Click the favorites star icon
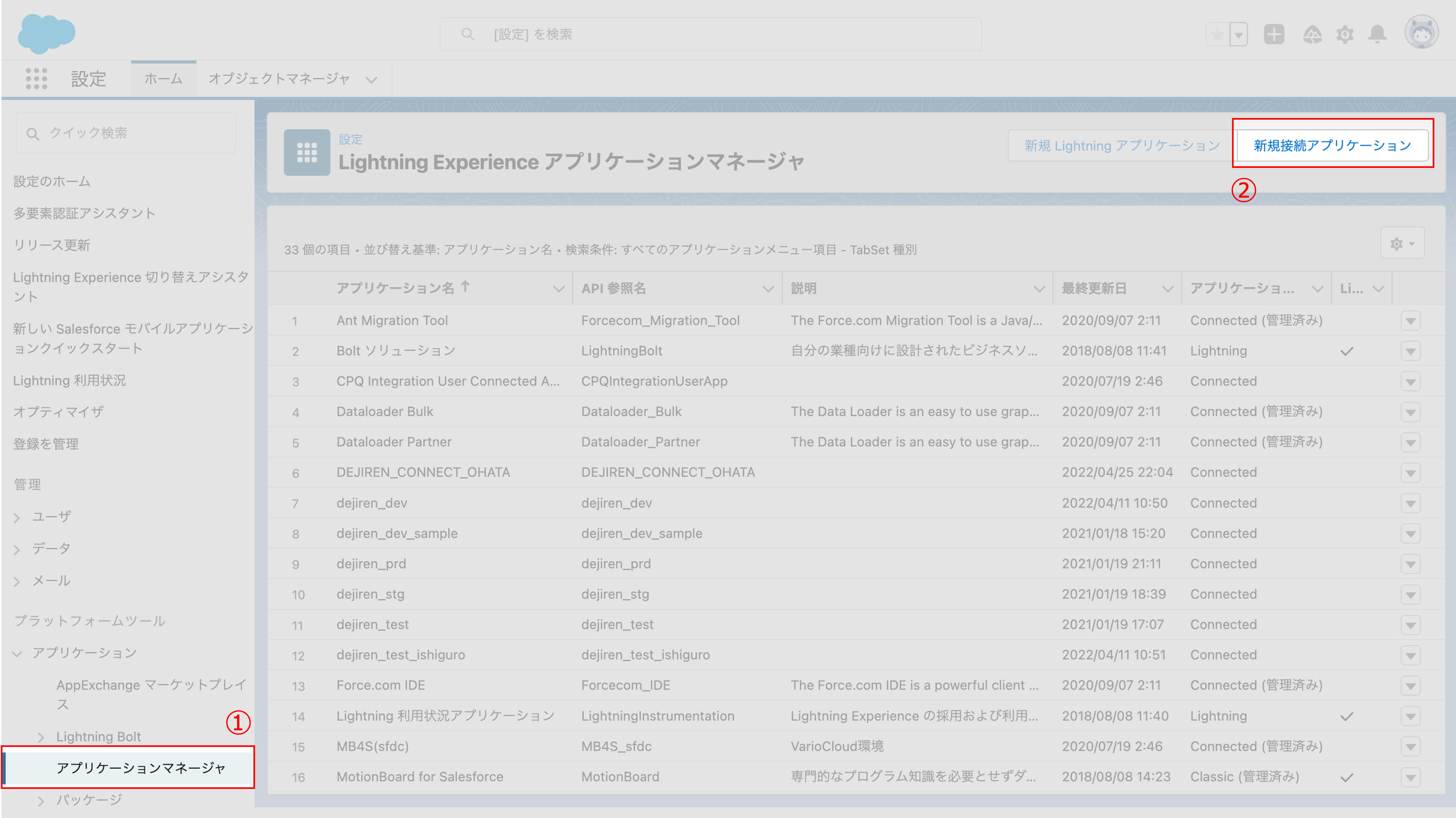Image resolution: width=1456 pixels, height=818 pixels. [1218, 34]
